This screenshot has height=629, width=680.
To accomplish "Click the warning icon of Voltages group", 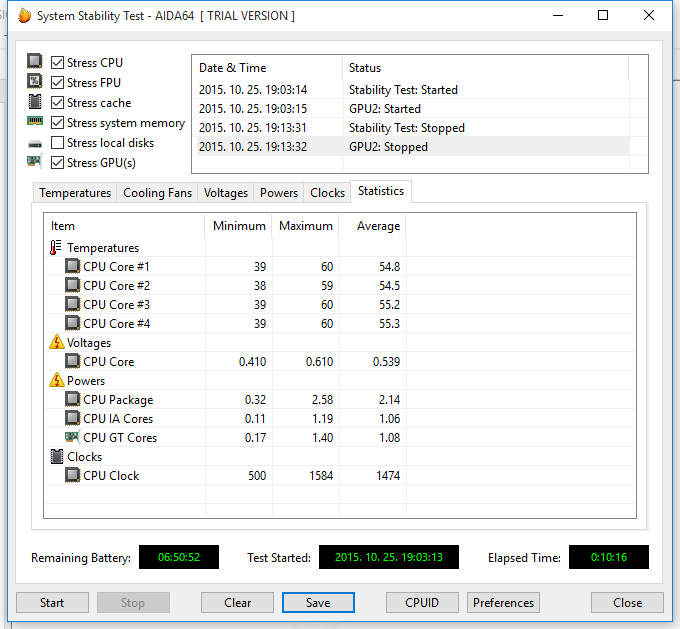I will click(57, 342).
